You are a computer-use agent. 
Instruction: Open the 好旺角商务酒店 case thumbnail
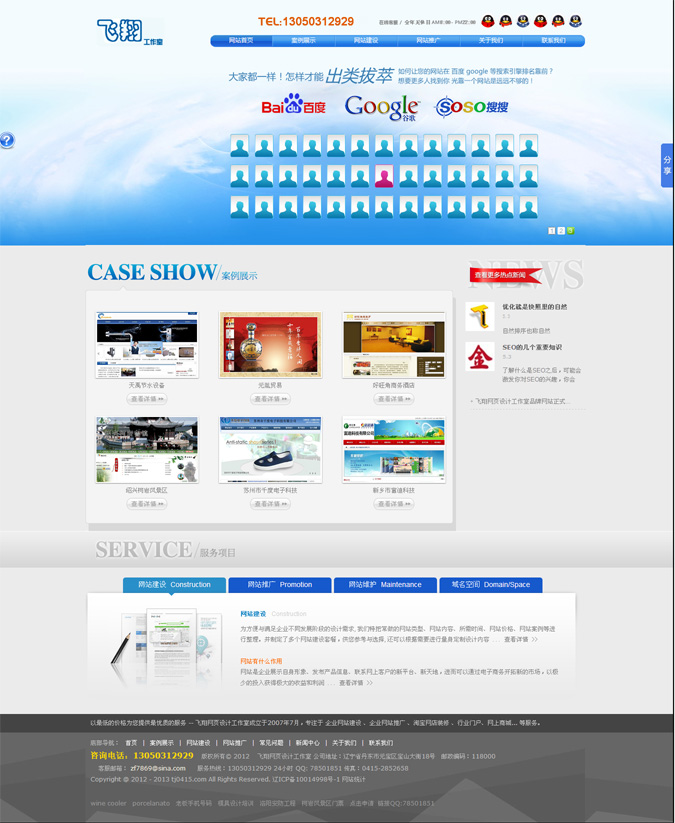[x=394, y=344]
